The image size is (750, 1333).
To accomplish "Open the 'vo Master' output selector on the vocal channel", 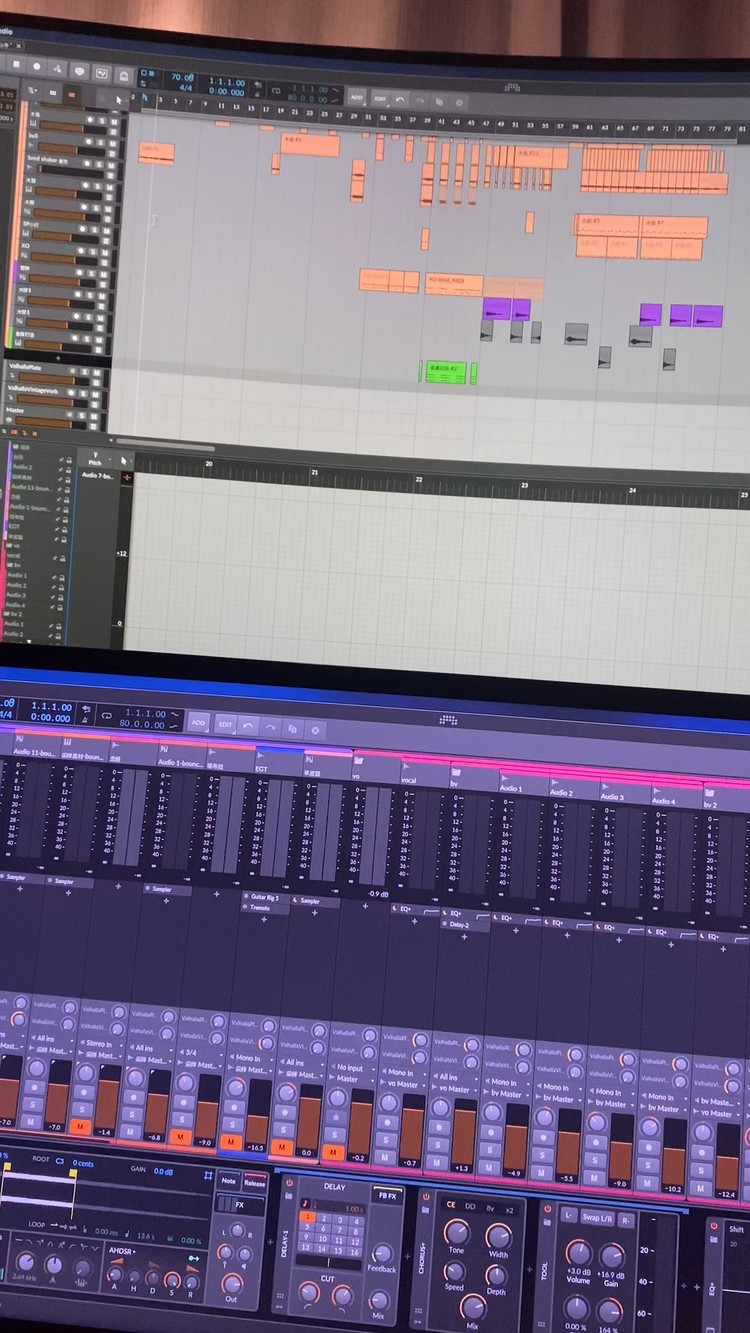I will pyautogui.click(x=401, y=1084).
